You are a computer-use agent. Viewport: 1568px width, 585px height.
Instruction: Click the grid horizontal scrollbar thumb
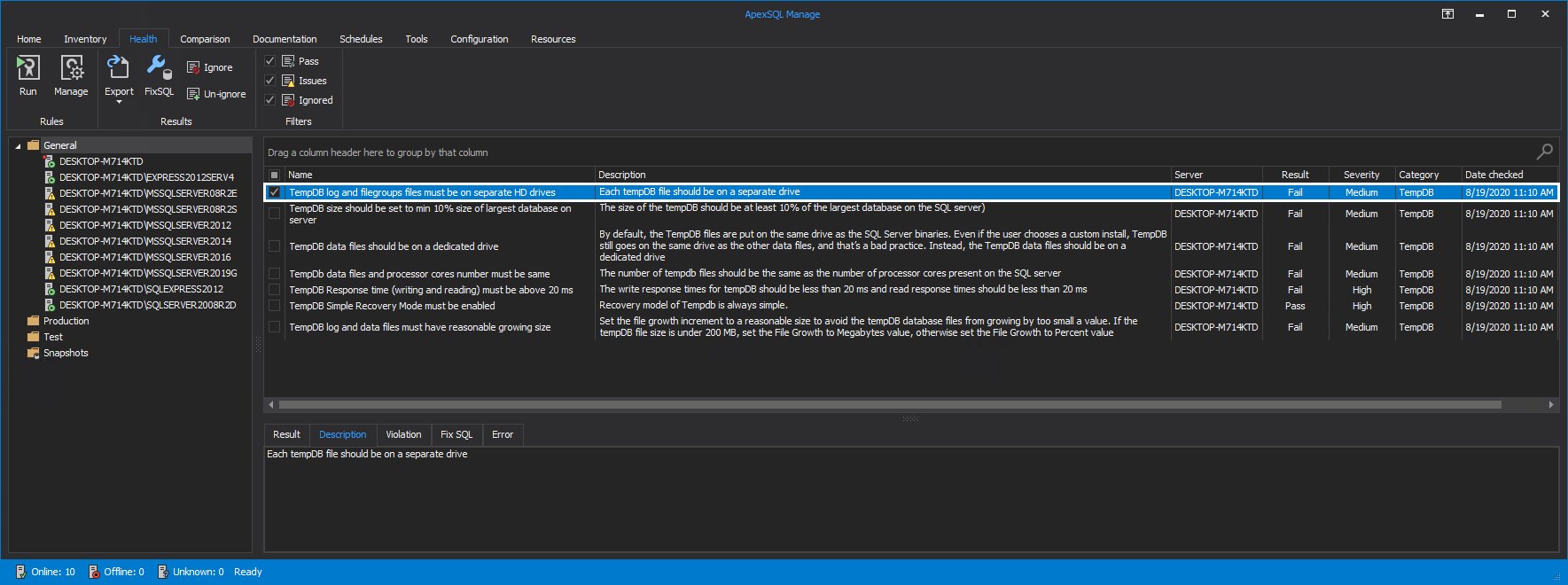pos(890,404)
